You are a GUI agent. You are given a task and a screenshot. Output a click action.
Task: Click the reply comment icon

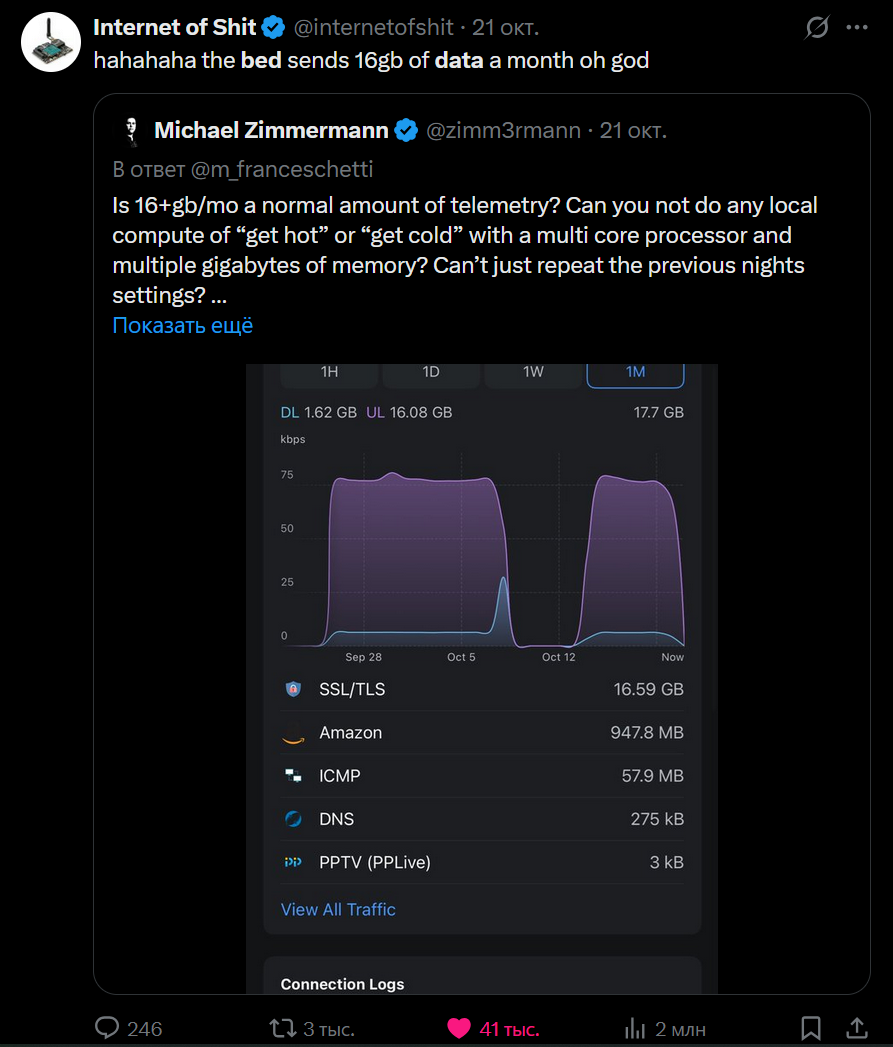click(x=108, y=1028)
